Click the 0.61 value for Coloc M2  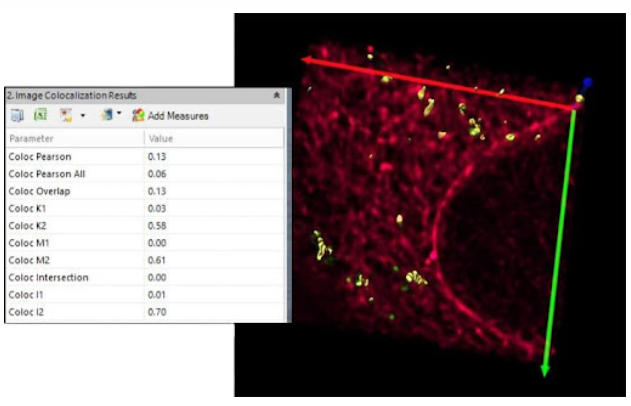(x=157, y=260)
